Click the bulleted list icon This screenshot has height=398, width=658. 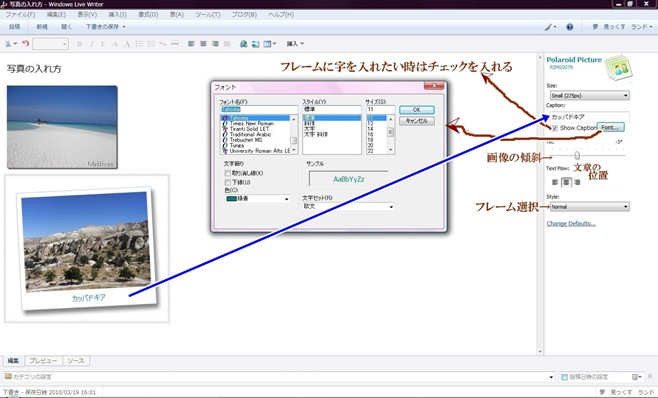pos(151,44)
